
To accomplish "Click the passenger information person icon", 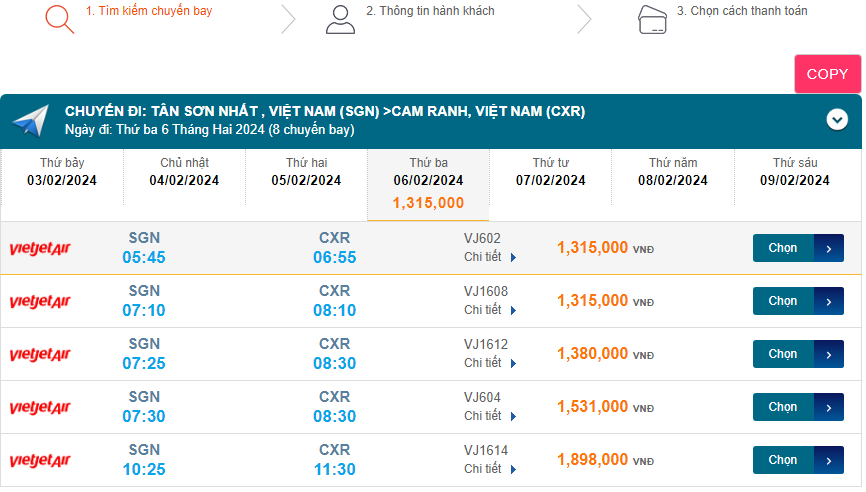I will click(x=340, y=19).
